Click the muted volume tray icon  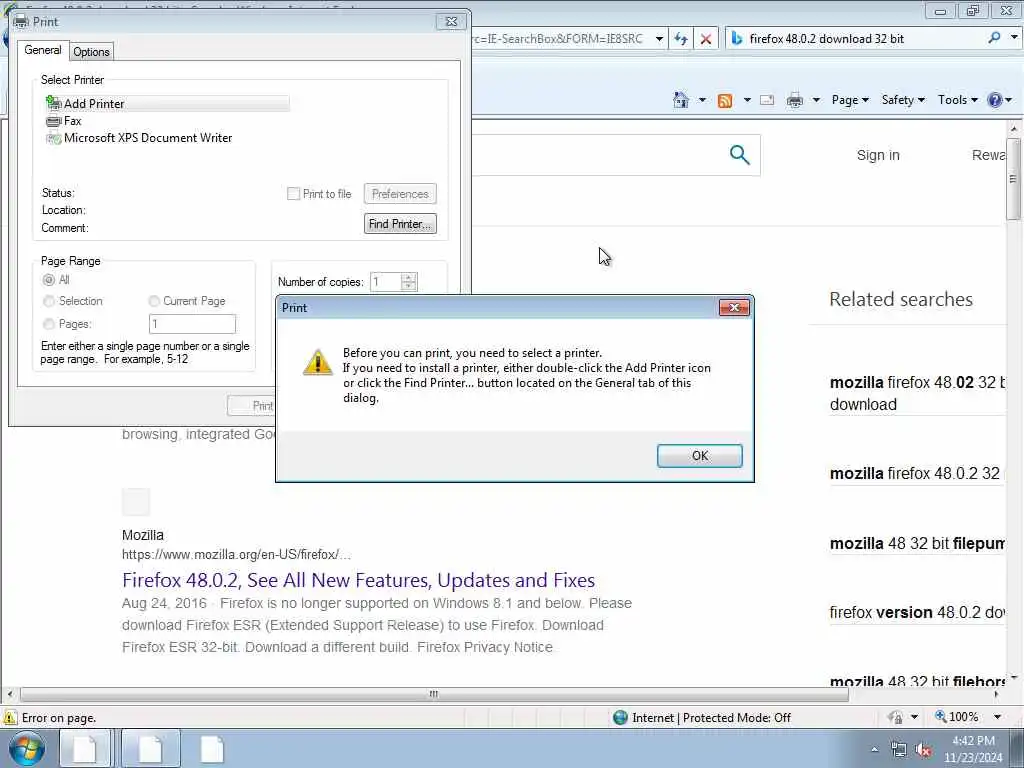(923, 750)
